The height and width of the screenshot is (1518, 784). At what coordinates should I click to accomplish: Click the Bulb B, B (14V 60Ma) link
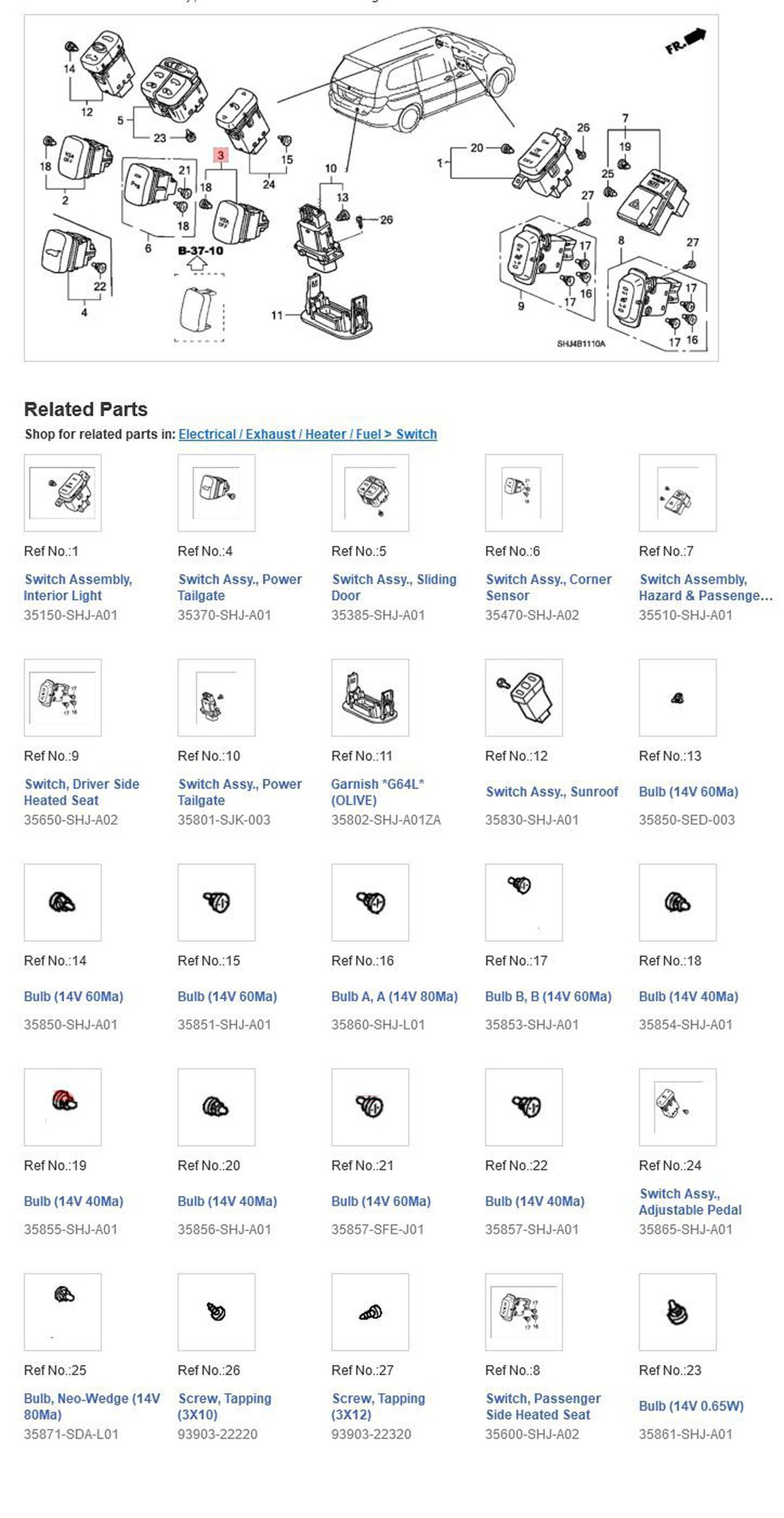(x=548, y=996)
